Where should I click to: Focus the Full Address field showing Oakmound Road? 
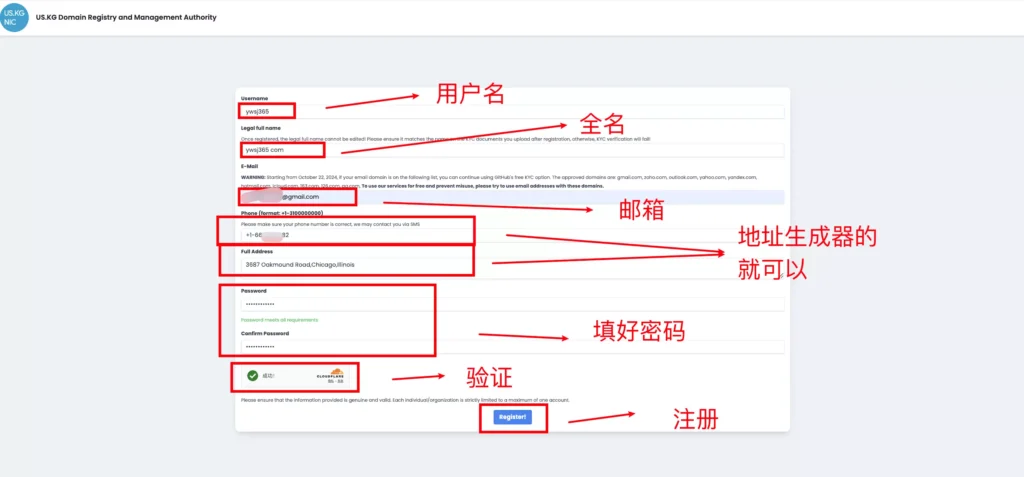point(510,264)
